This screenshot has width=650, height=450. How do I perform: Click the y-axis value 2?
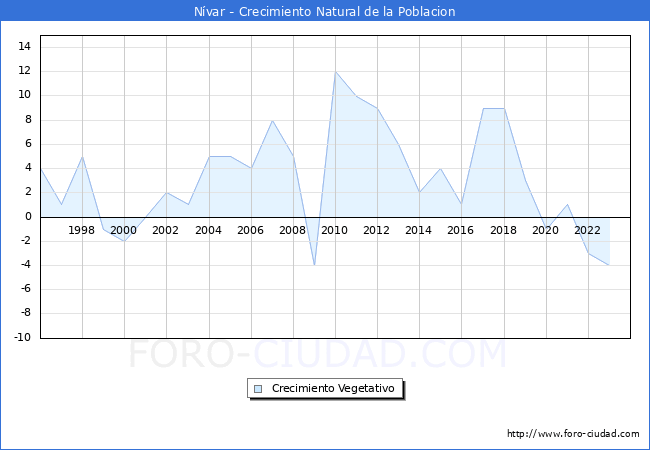28,192
